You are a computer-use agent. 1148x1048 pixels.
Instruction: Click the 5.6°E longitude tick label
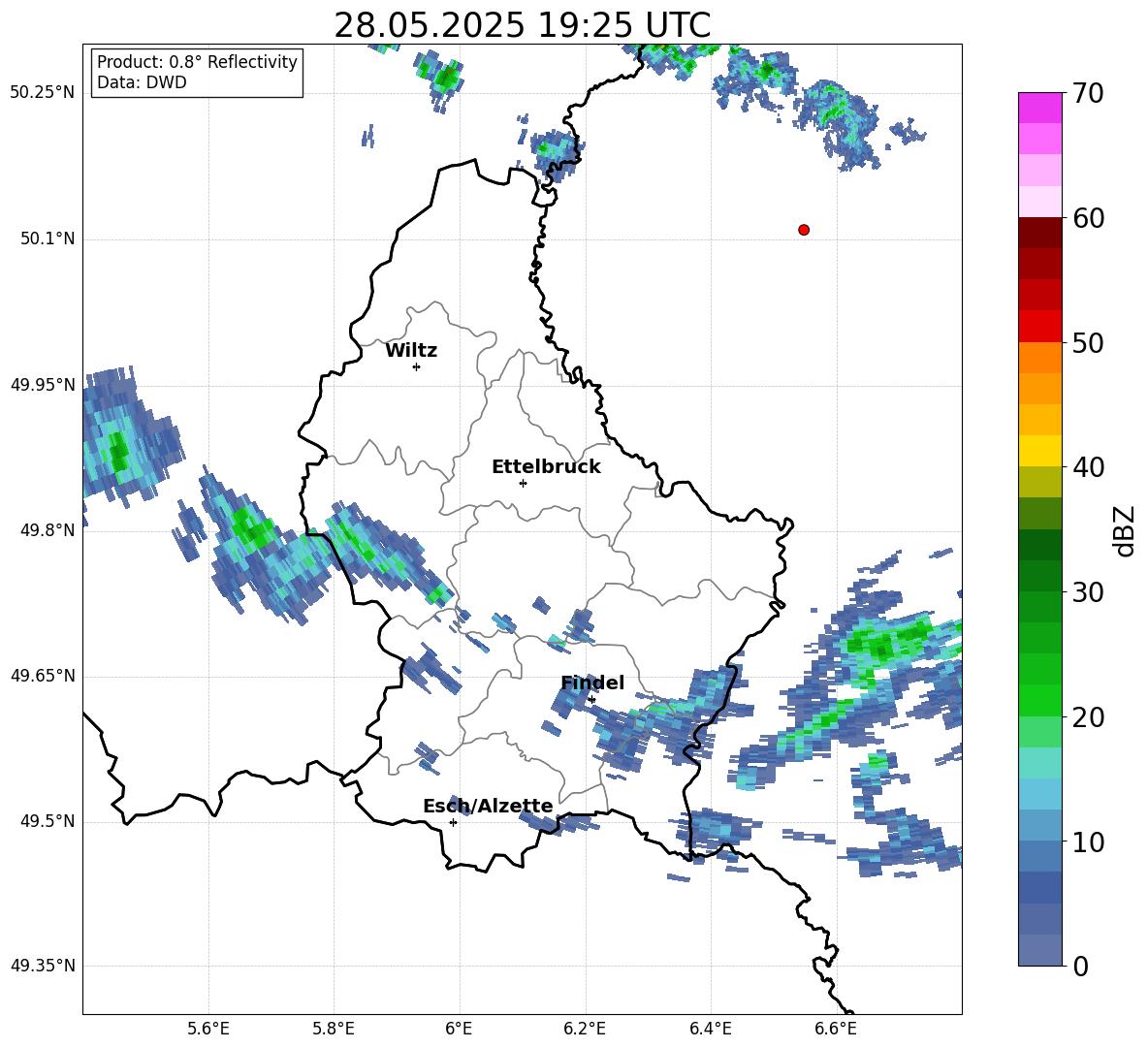[208, 1029]
